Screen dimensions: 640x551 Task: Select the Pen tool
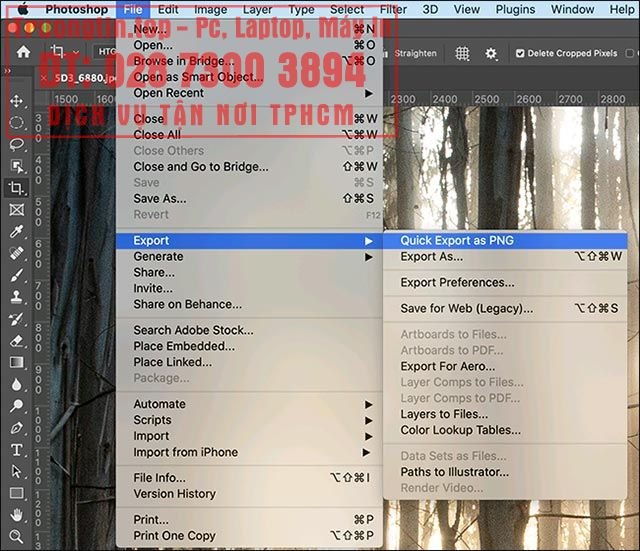pyautogui.click(x=16, y=428)
